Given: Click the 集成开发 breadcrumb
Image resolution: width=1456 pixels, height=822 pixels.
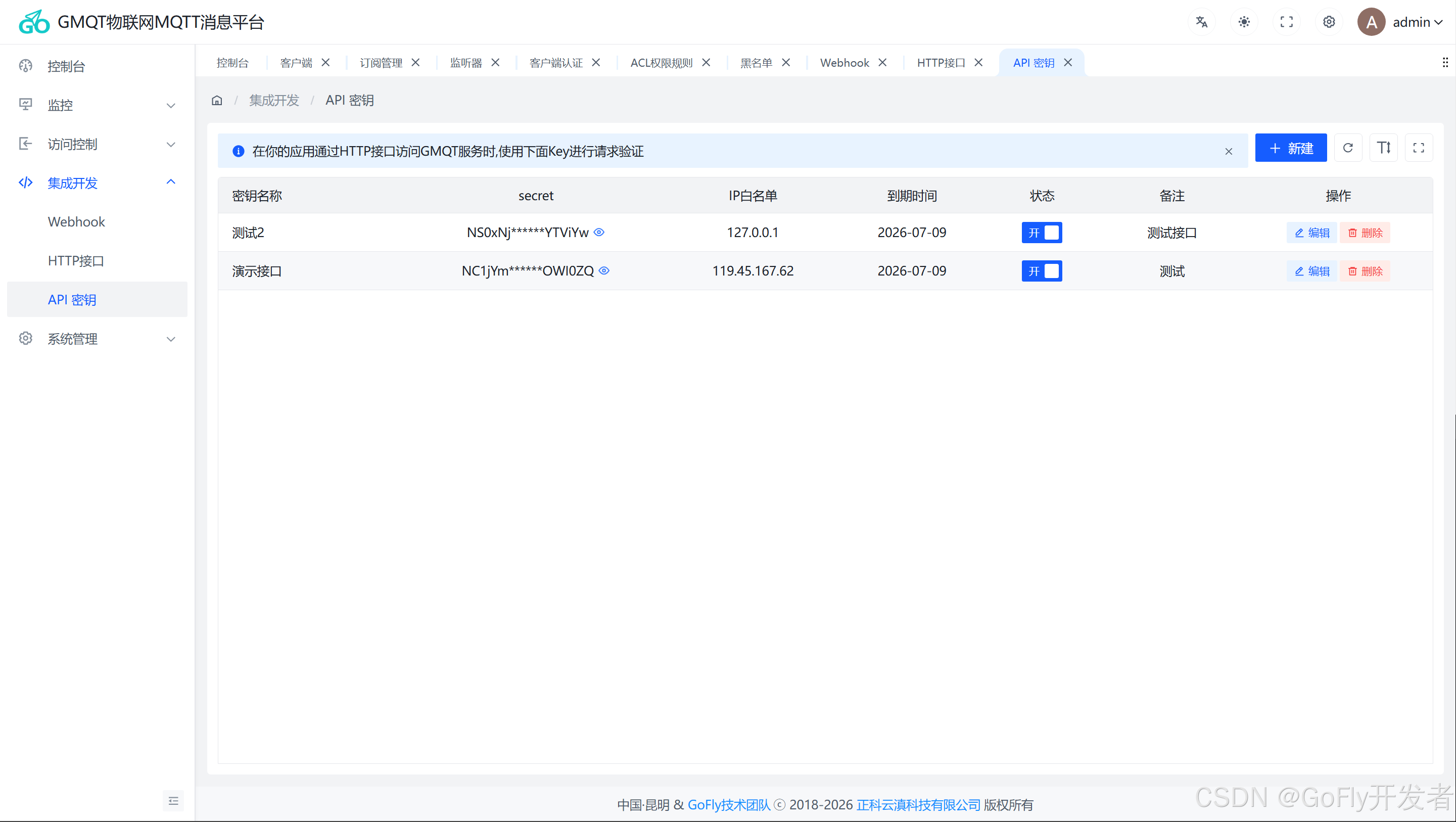Looking at the screenshot, I should click(274, 100).
